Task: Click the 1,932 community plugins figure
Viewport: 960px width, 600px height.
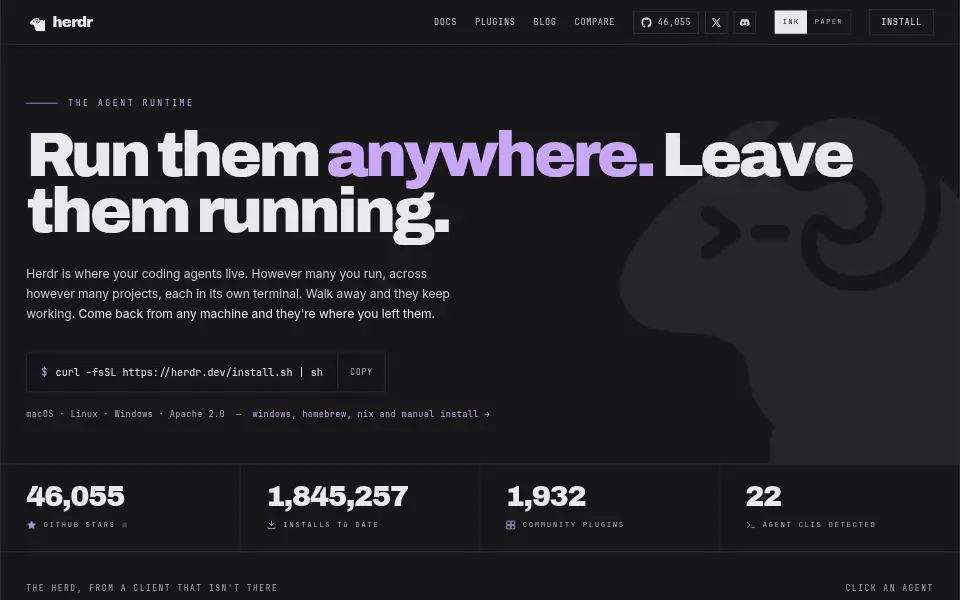Action: pos(546,497)
